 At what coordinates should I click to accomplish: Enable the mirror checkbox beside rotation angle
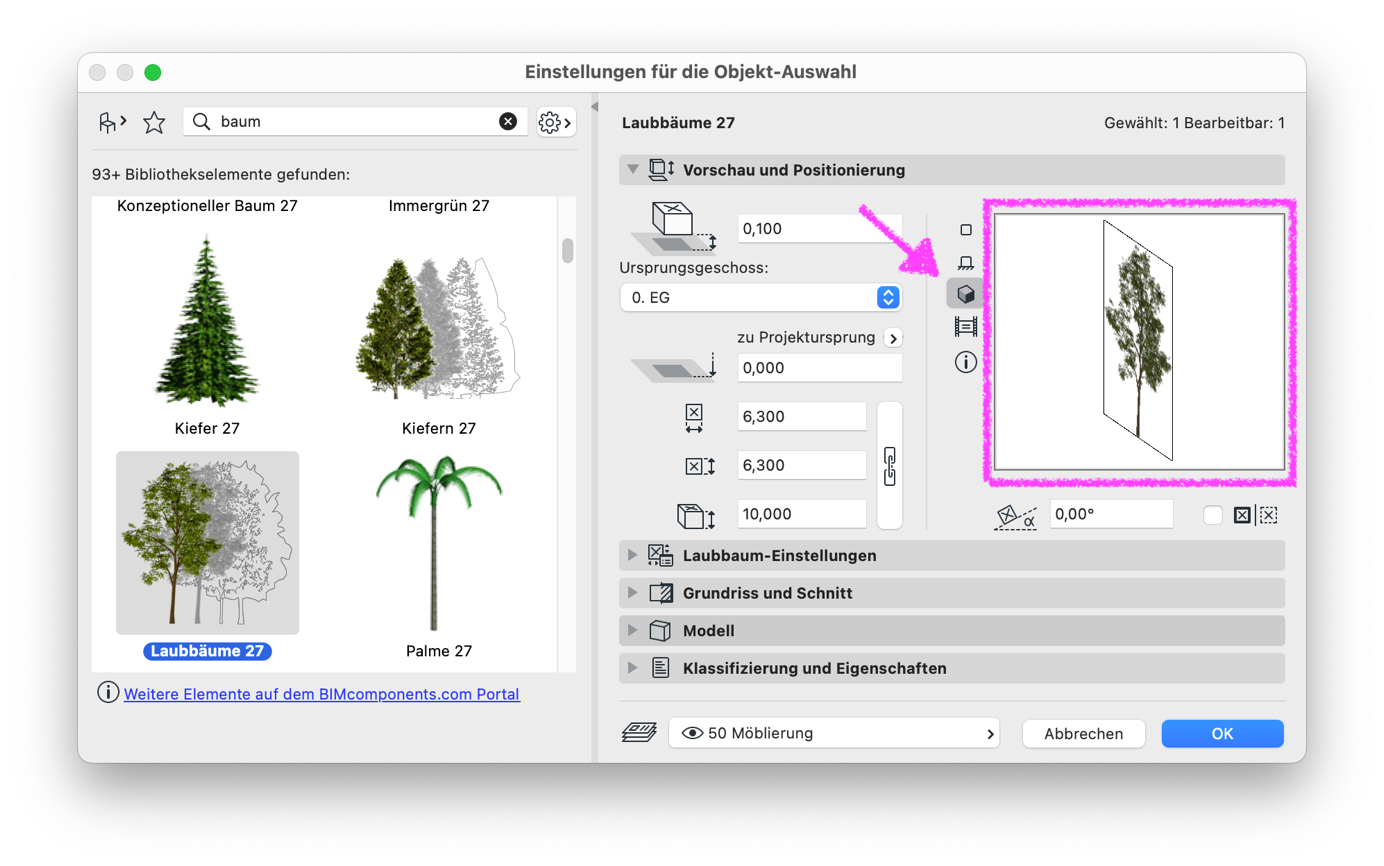[1213, 515]
